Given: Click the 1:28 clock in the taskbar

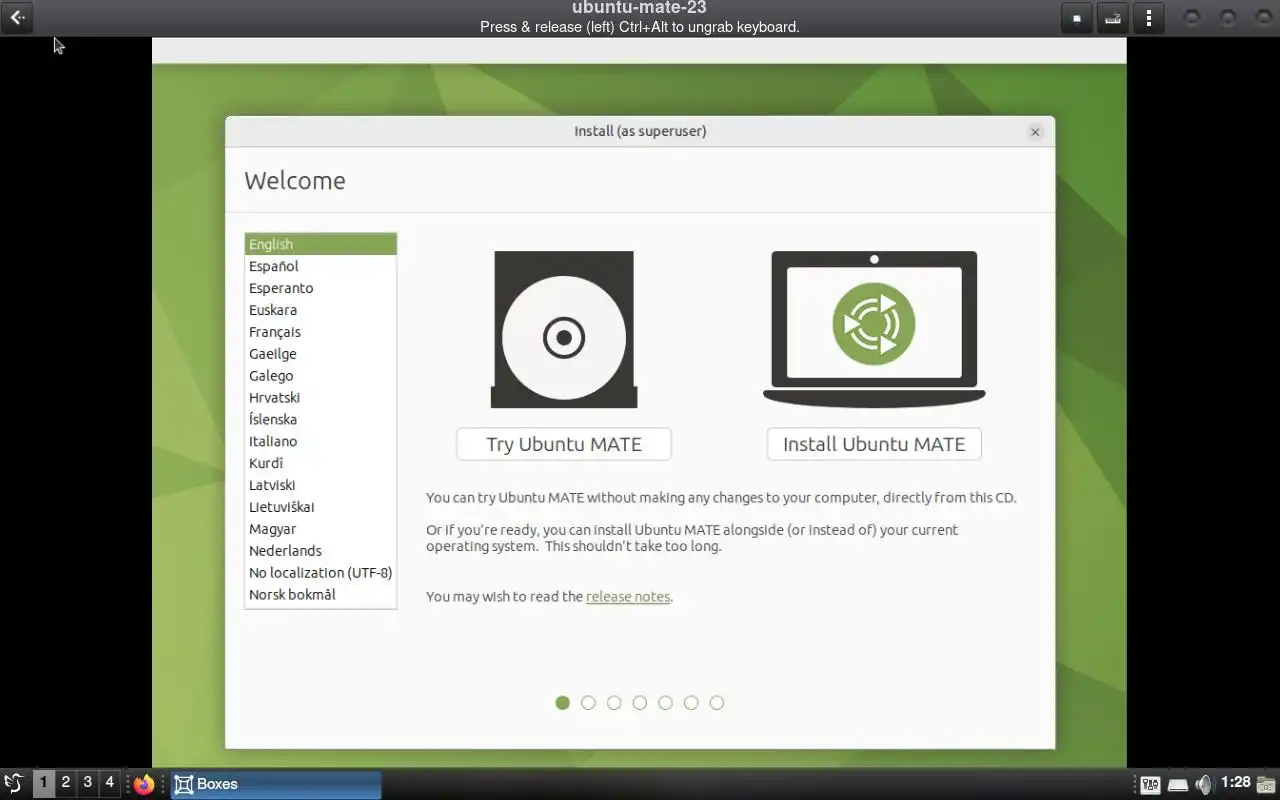Looking at the screenshot, I should pyautogui.click(x=1236, y=783).
